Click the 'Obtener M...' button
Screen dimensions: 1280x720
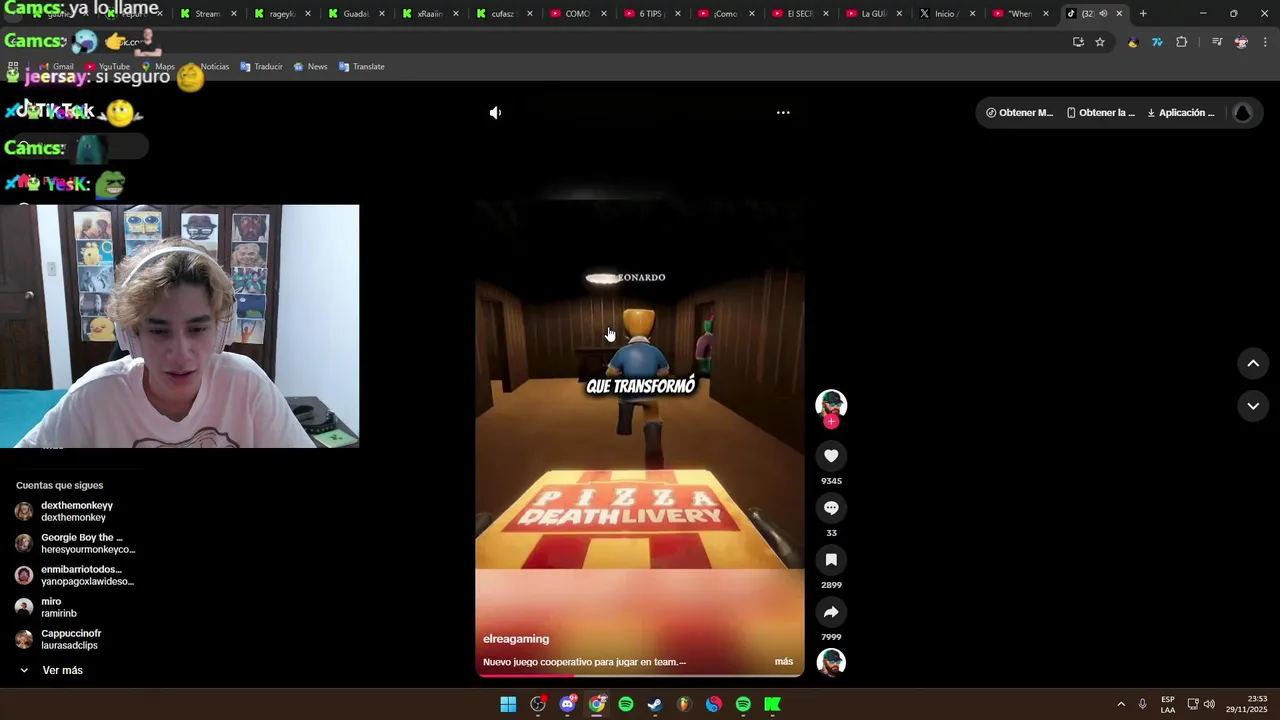click(1019, 113)
